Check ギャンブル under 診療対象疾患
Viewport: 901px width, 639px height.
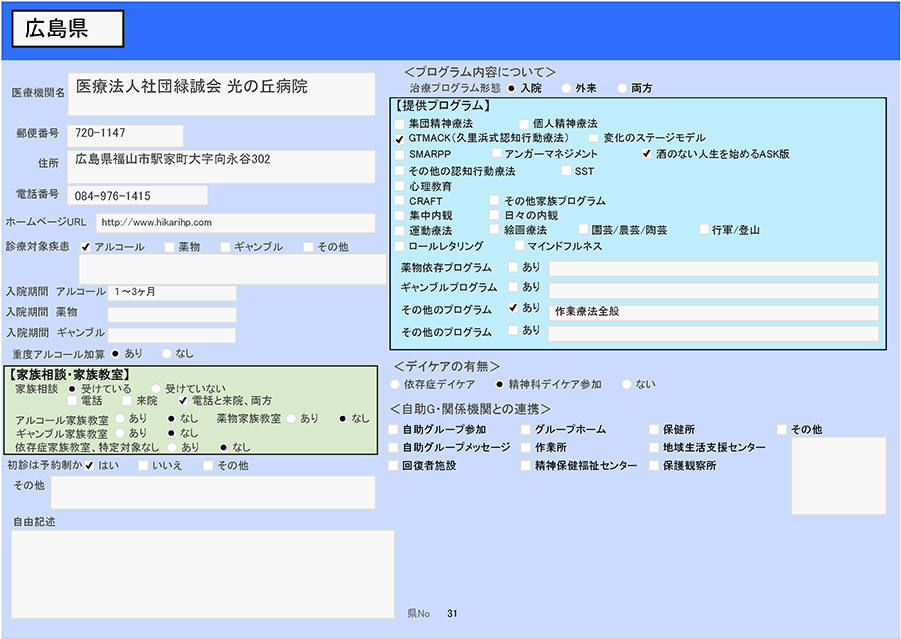pyautogui.click(x=225, y=247)
